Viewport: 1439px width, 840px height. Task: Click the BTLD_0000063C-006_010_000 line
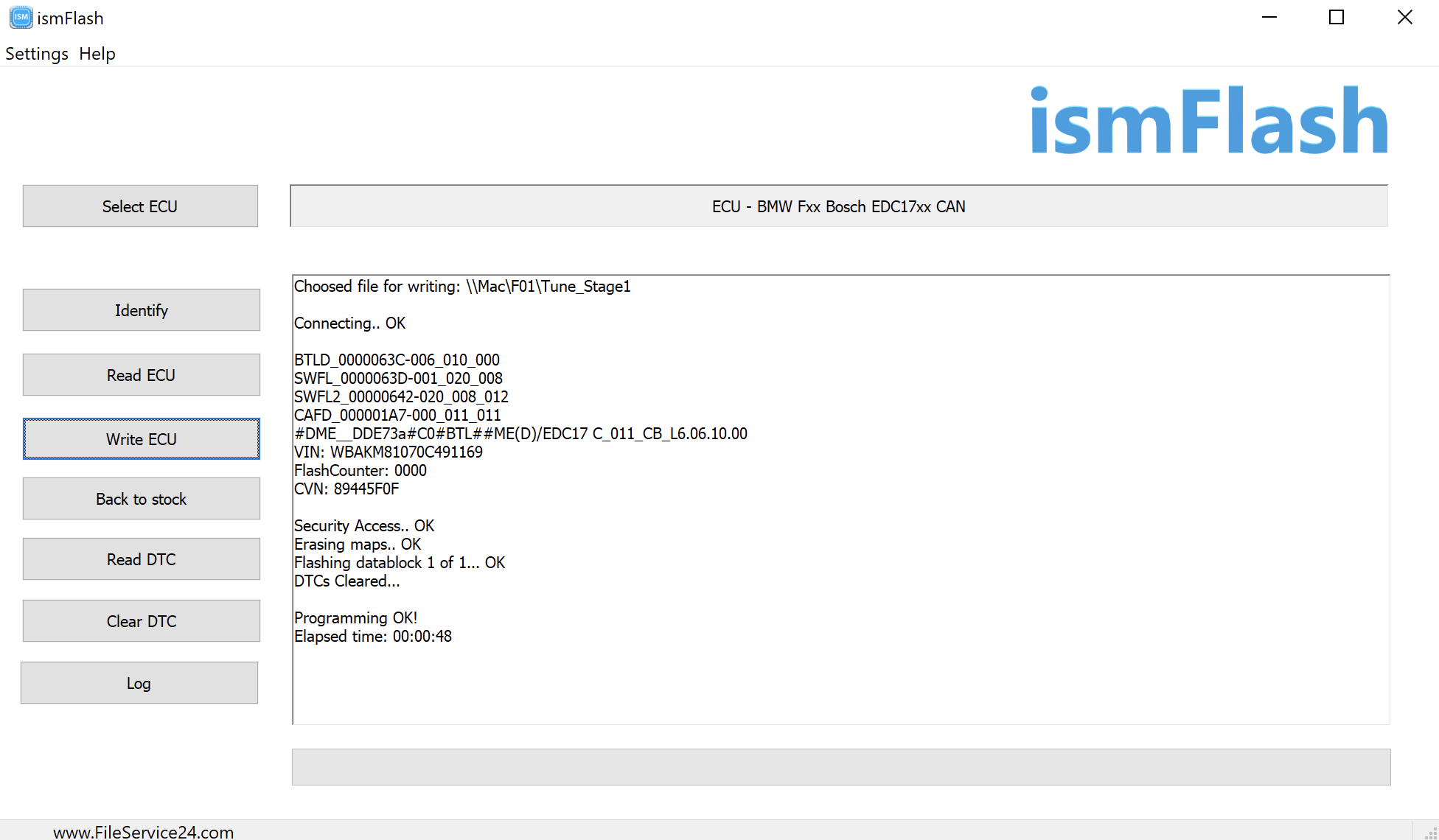pyautogui.click(x=397, y=360)
